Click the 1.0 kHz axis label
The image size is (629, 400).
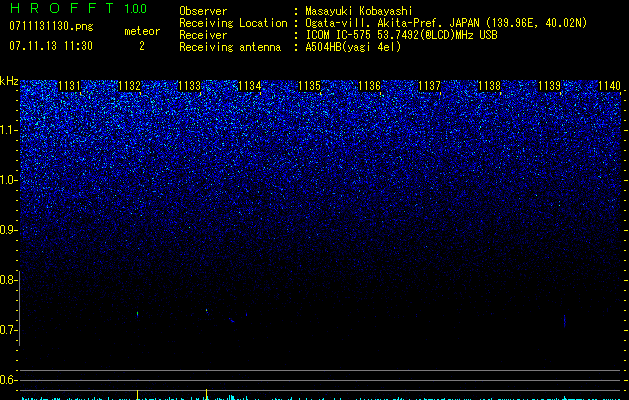click(x=8, y=180)
